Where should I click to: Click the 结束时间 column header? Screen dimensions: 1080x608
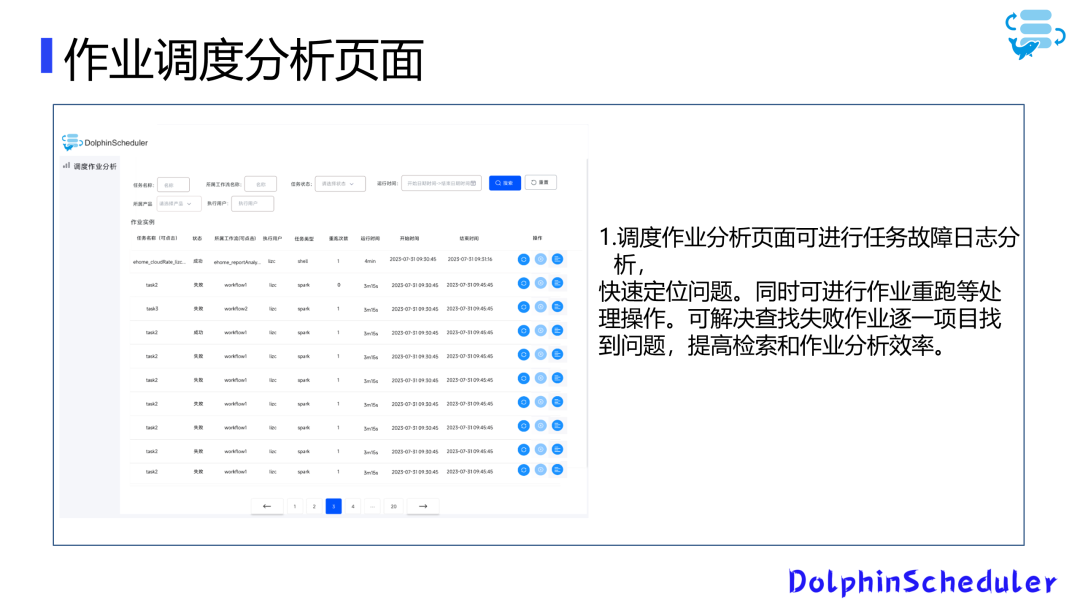pos(469,238)
